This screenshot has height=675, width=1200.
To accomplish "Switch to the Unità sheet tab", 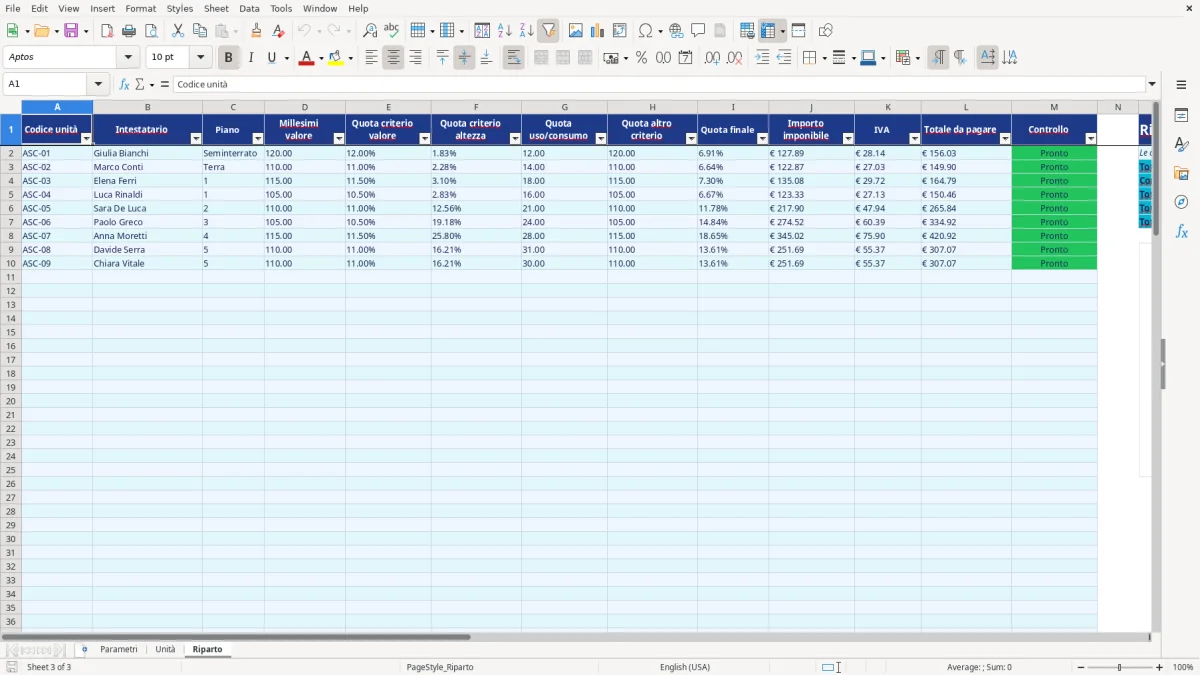I will coord(165,650).
